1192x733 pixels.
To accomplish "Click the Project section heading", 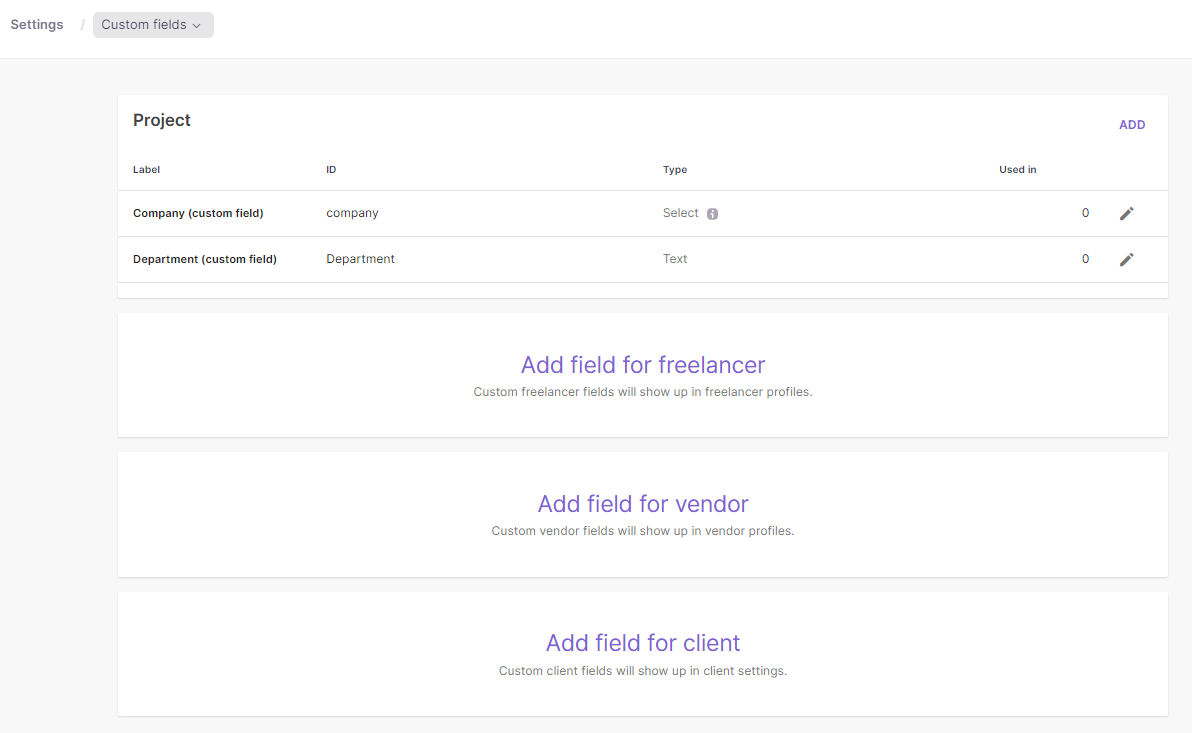I will click(162, 120).
